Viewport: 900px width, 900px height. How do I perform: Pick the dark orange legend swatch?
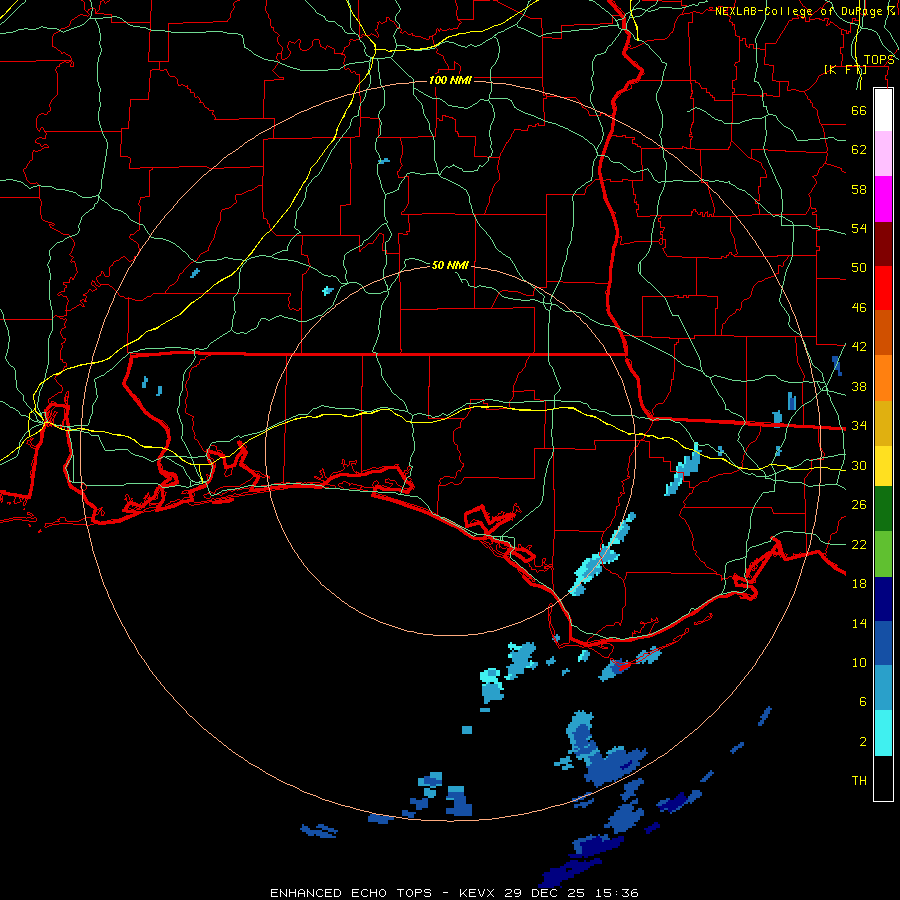pos(883,333)
